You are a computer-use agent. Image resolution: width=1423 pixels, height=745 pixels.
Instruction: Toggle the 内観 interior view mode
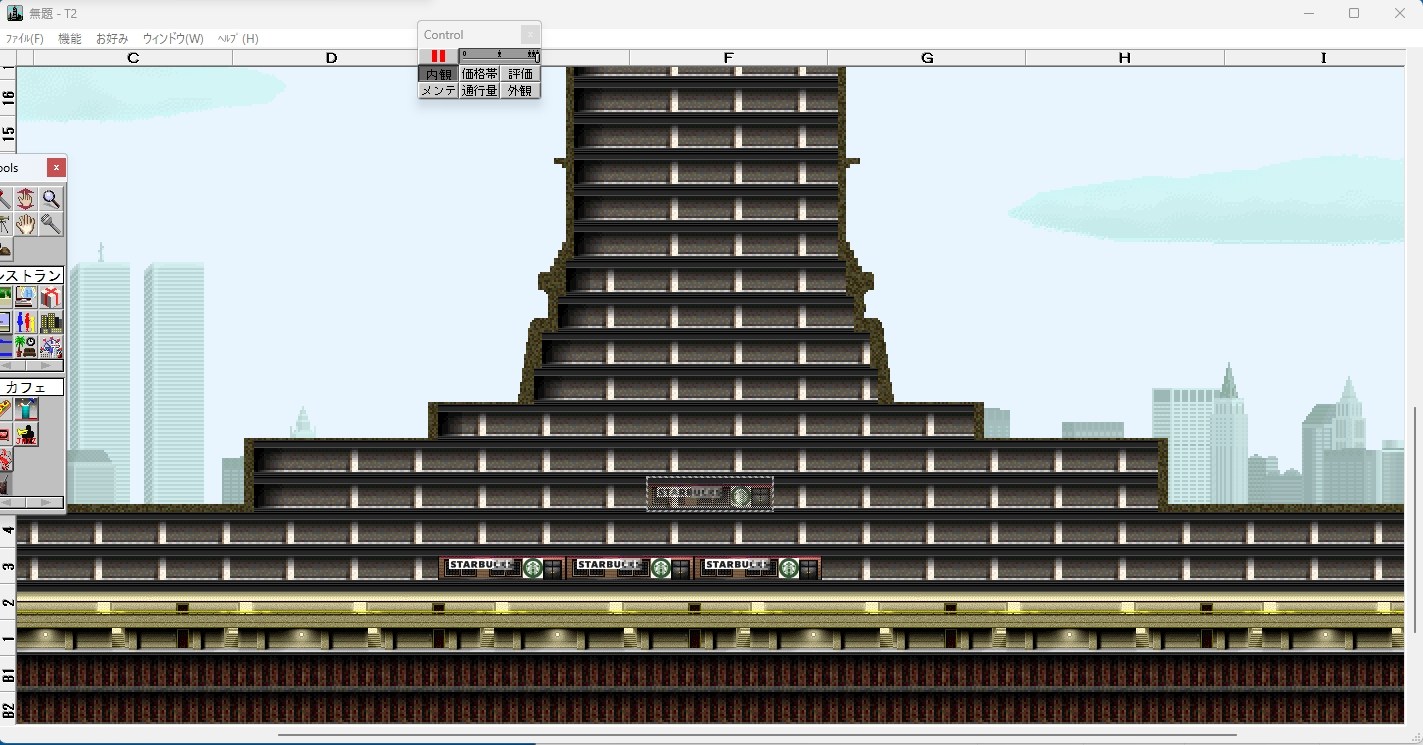(x=438, y=74)
